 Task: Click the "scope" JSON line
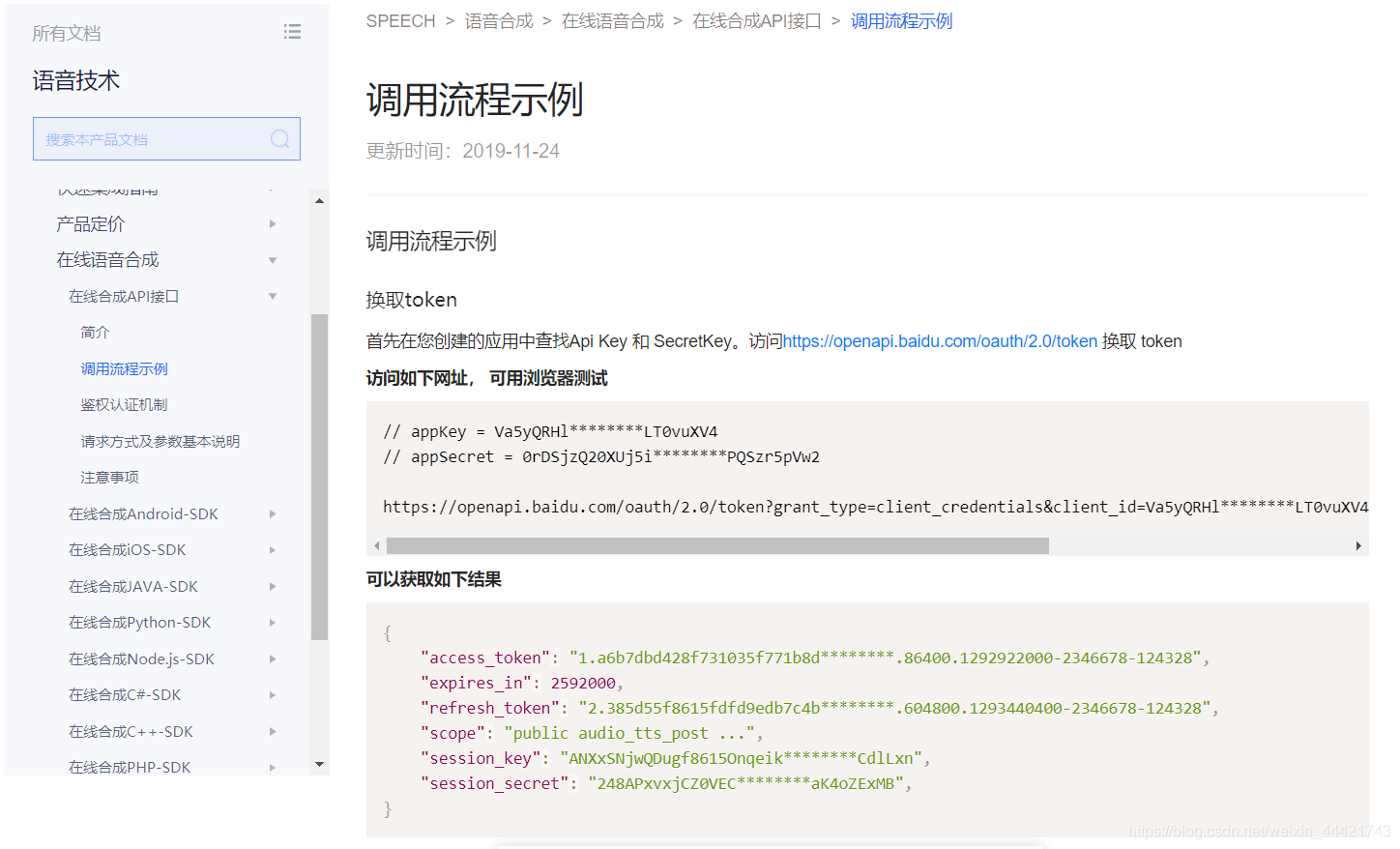[x=592, y=734]
